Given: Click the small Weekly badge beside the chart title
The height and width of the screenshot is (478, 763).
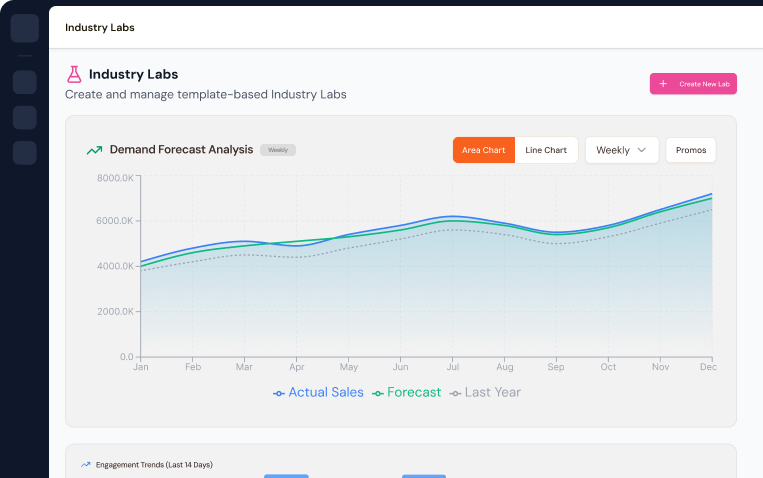Looking at the screenshot, I should coord(278,150).
